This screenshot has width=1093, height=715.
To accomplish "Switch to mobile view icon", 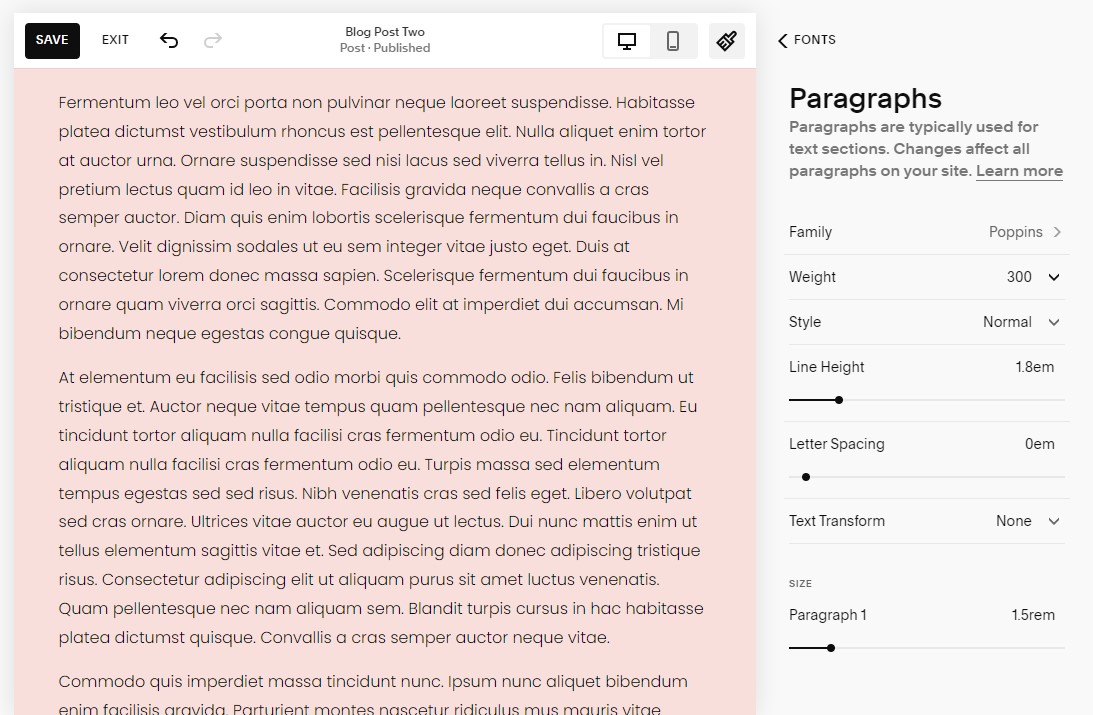I will 673,41.
